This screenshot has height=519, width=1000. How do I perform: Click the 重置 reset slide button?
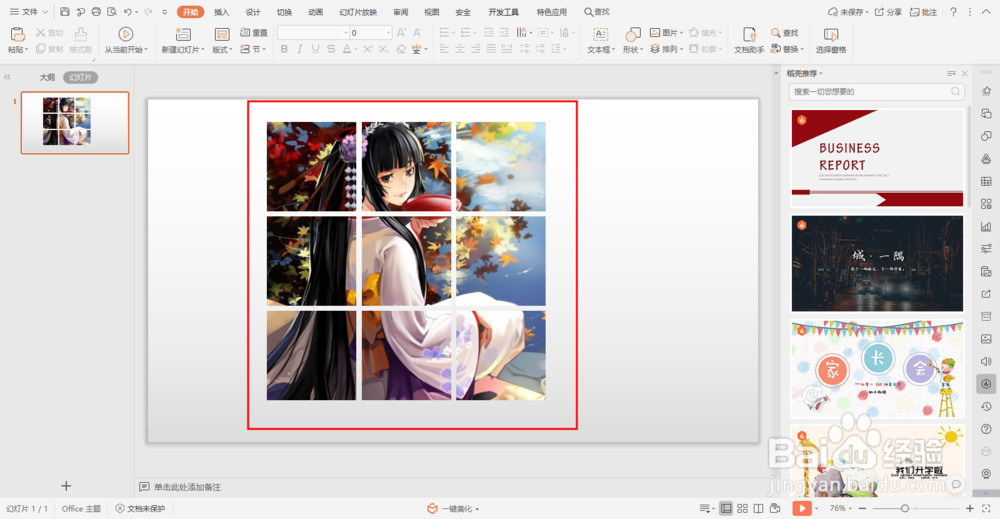click(x=254, y=33)
